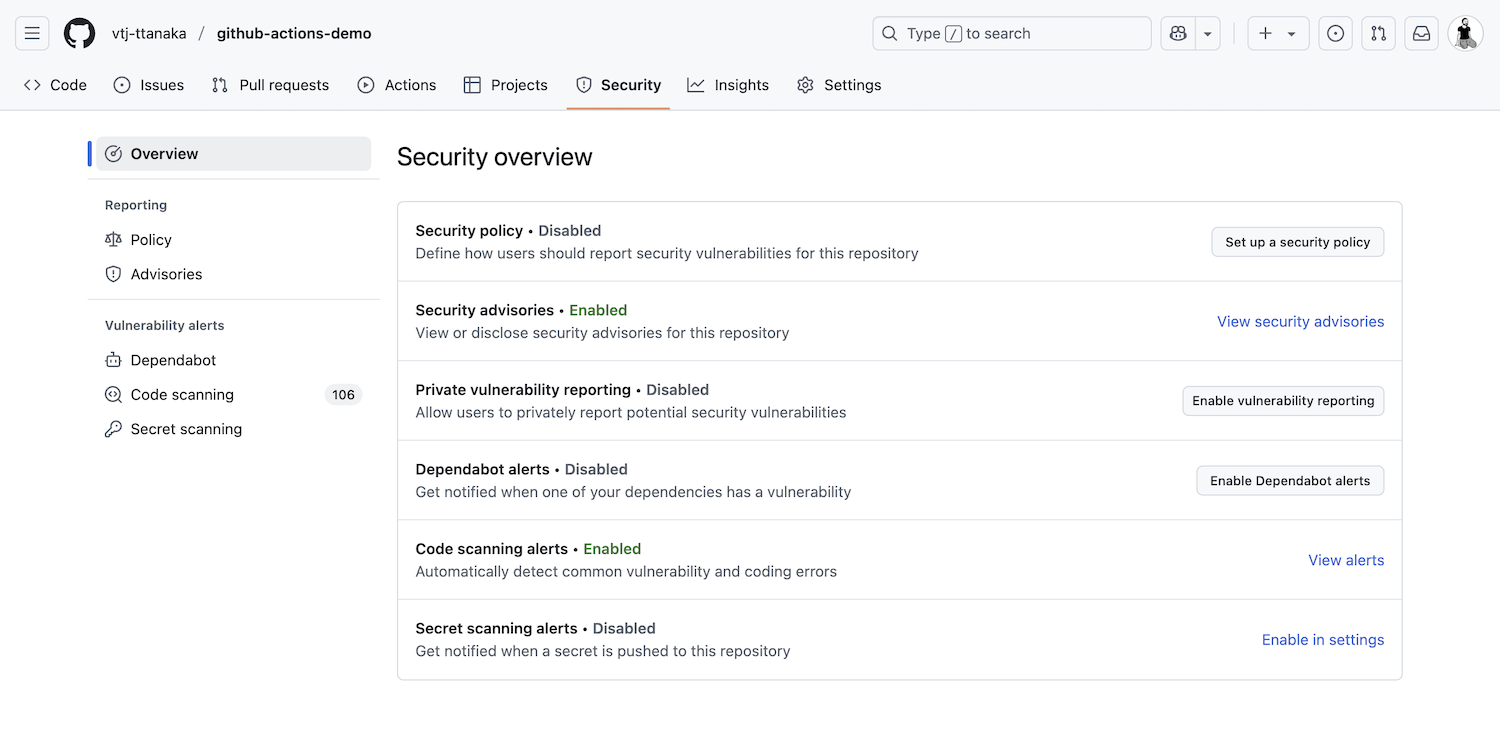The width and height of the screenshot is (1500, 731).
Task: Switch to the Insights tab
Action: (x=728, y=85)
